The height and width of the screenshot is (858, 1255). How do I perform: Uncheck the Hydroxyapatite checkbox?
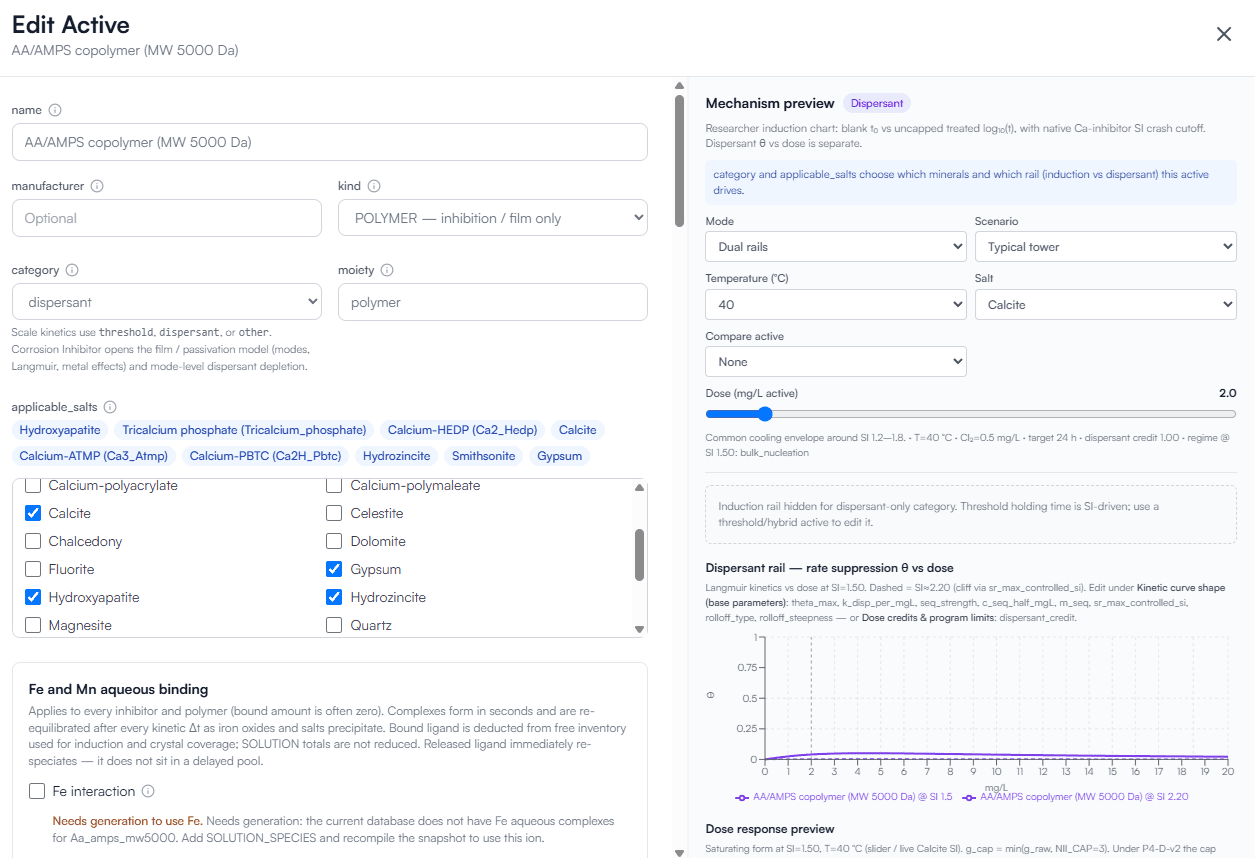pos(33,597)
